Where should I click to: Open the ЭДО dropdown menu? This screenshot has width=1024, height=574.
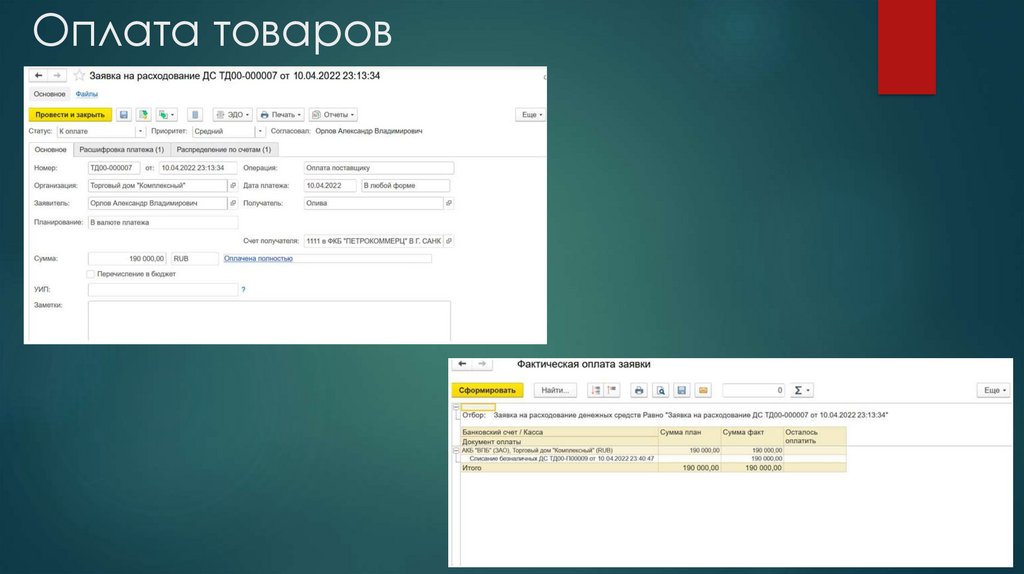232,115
